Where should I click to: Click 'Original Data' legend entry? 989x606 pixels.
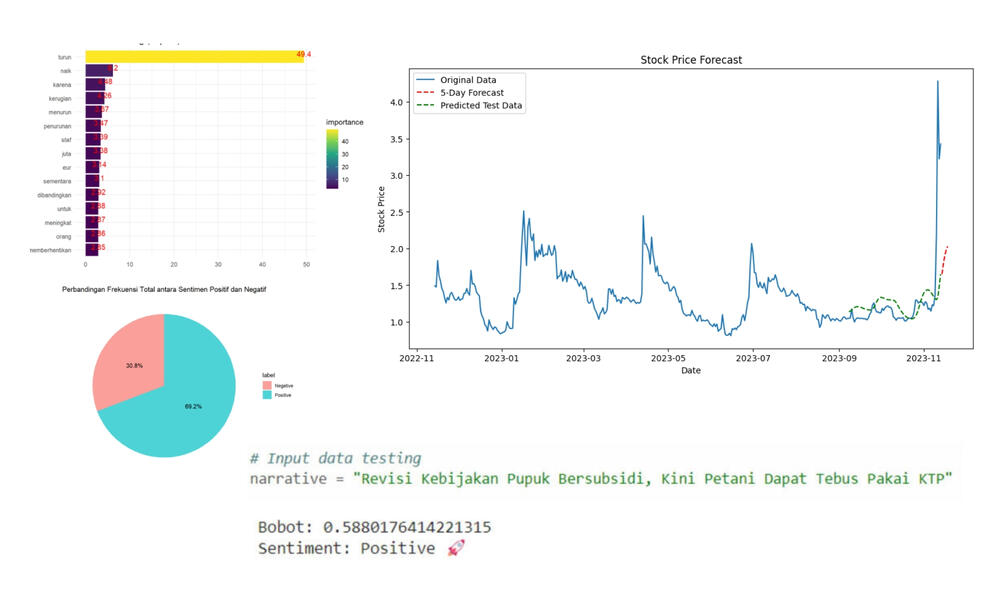(468, 80)
